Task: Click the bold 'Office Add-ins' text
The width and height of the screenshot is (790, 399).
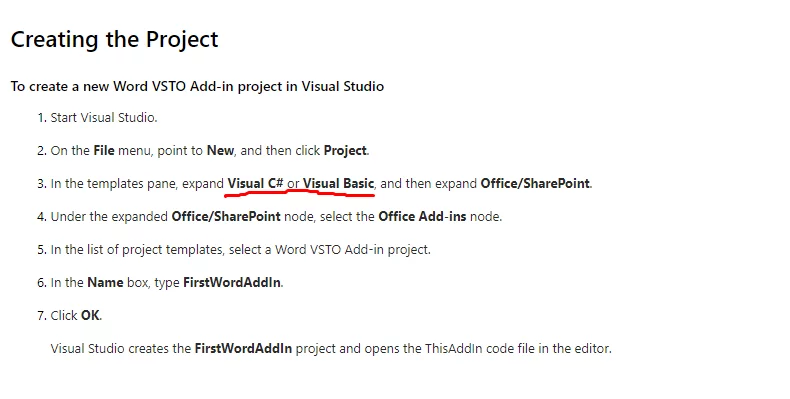Action: [x=422, y=217]
